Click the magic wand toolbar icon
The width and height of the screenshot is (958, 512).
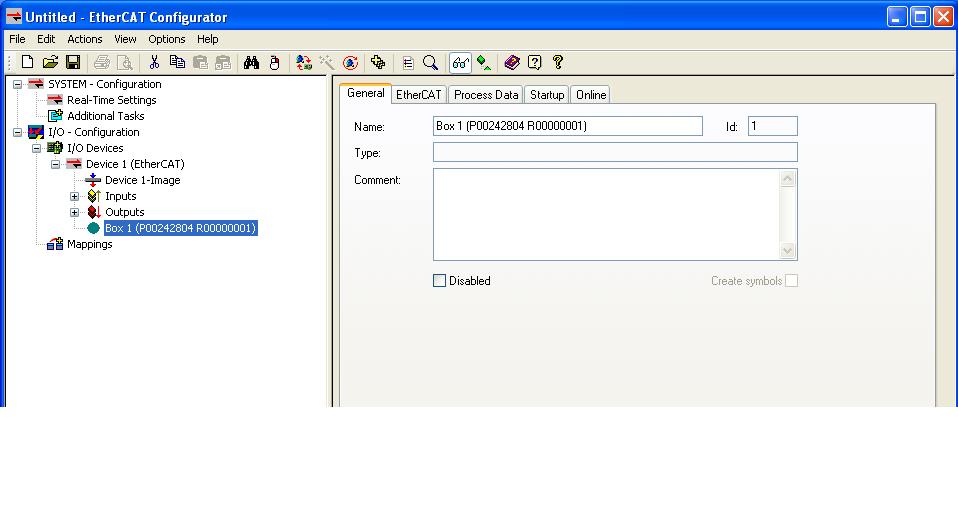327,62
